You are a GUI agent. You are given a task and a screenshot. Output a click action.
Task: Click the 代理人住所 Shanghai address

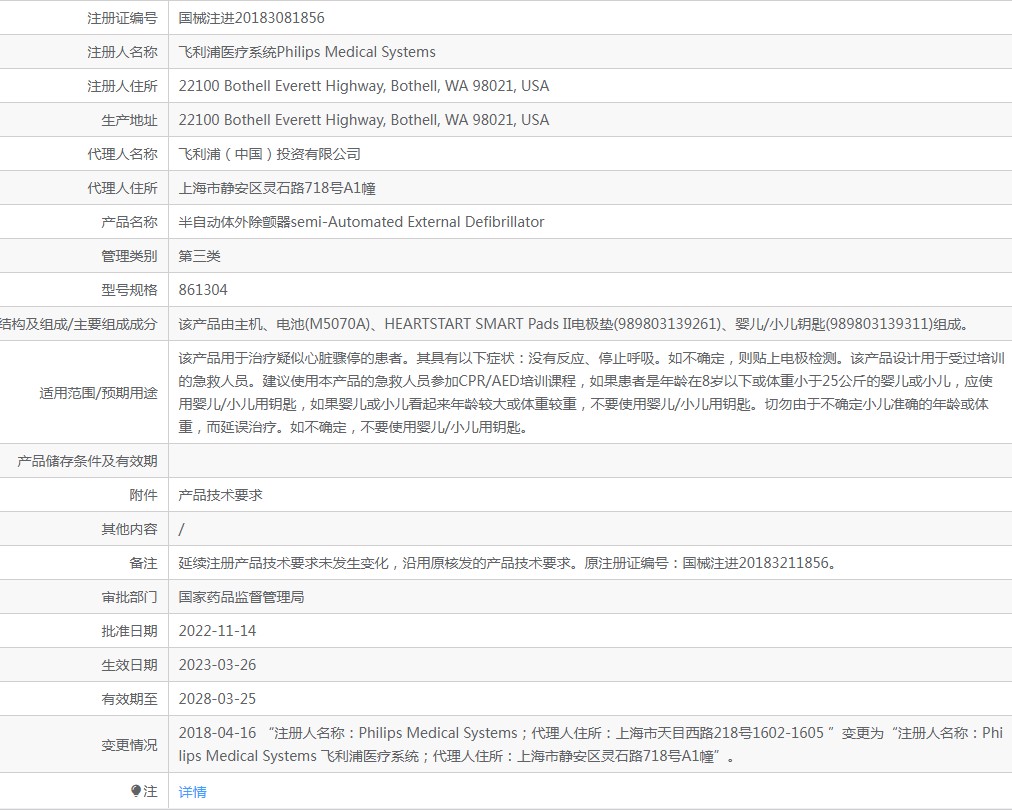point(277,188)
